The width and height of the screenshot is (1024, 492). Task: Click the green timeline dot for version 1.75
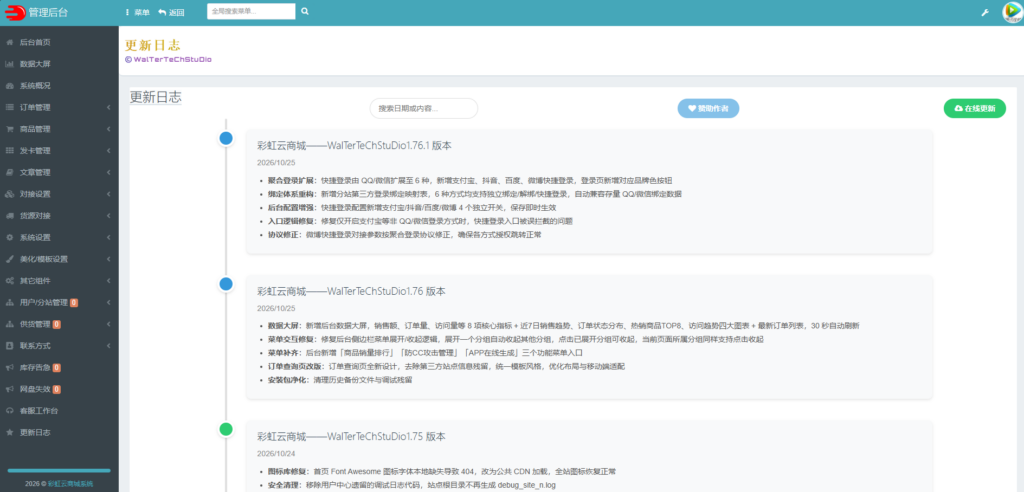pyautogui.click(x=226, y=429)
